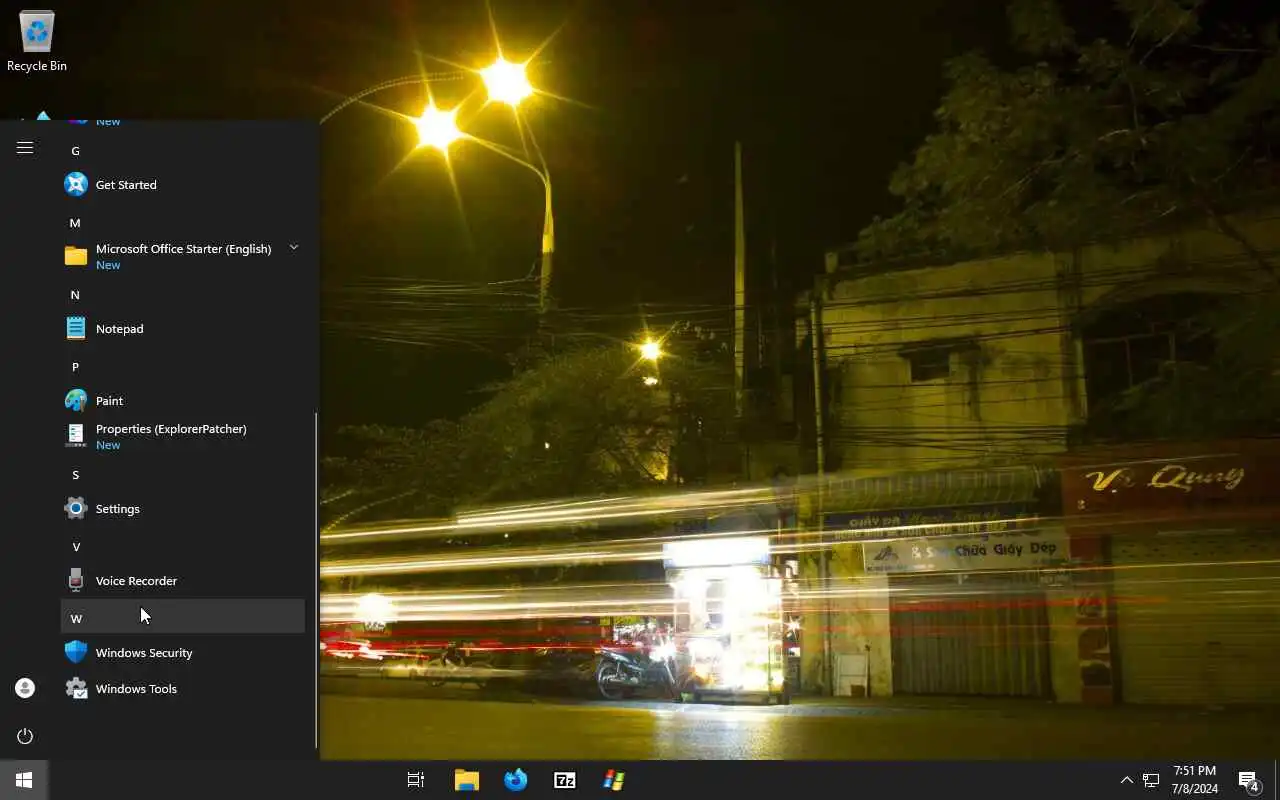Screen dimensions: 1280x800
Task: Open the Paint app icon
Action: click(x=76, y=400)
